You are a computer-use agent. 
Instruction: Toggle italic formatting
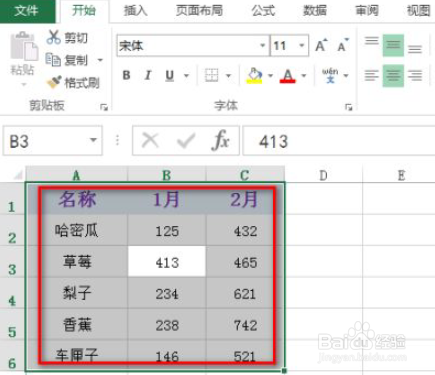[148, 75]
